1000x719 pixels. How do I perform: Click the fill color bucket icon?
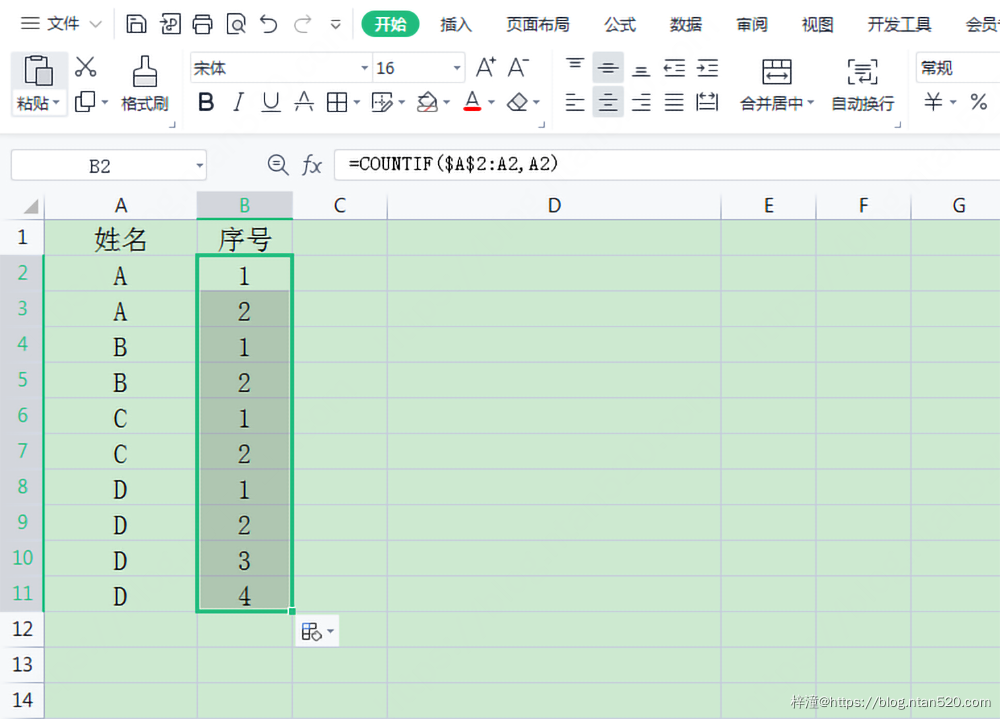coord(427,101)
